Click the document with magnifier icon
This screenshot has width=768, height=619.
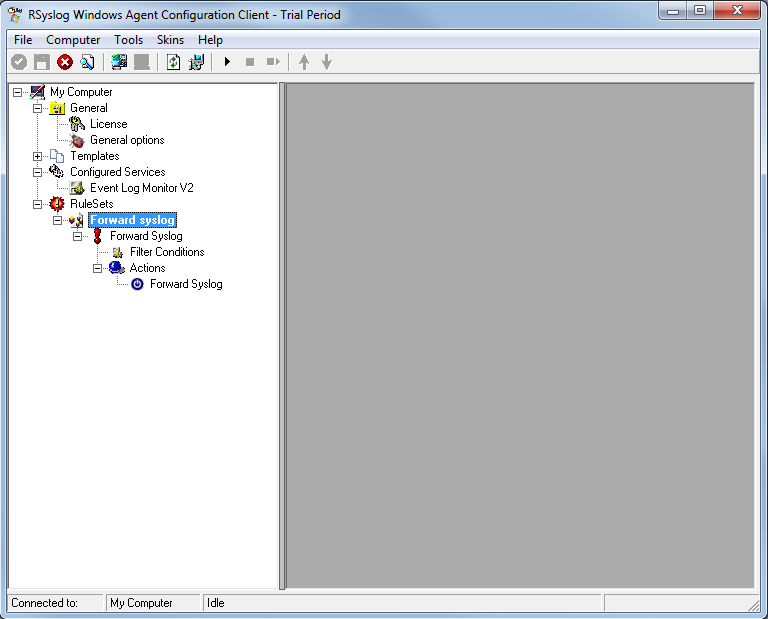click(x=87, y=62)
